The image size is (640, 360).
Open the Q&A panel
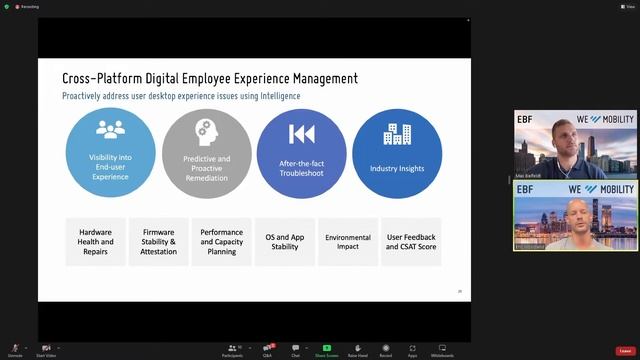(x=268, y=350)
